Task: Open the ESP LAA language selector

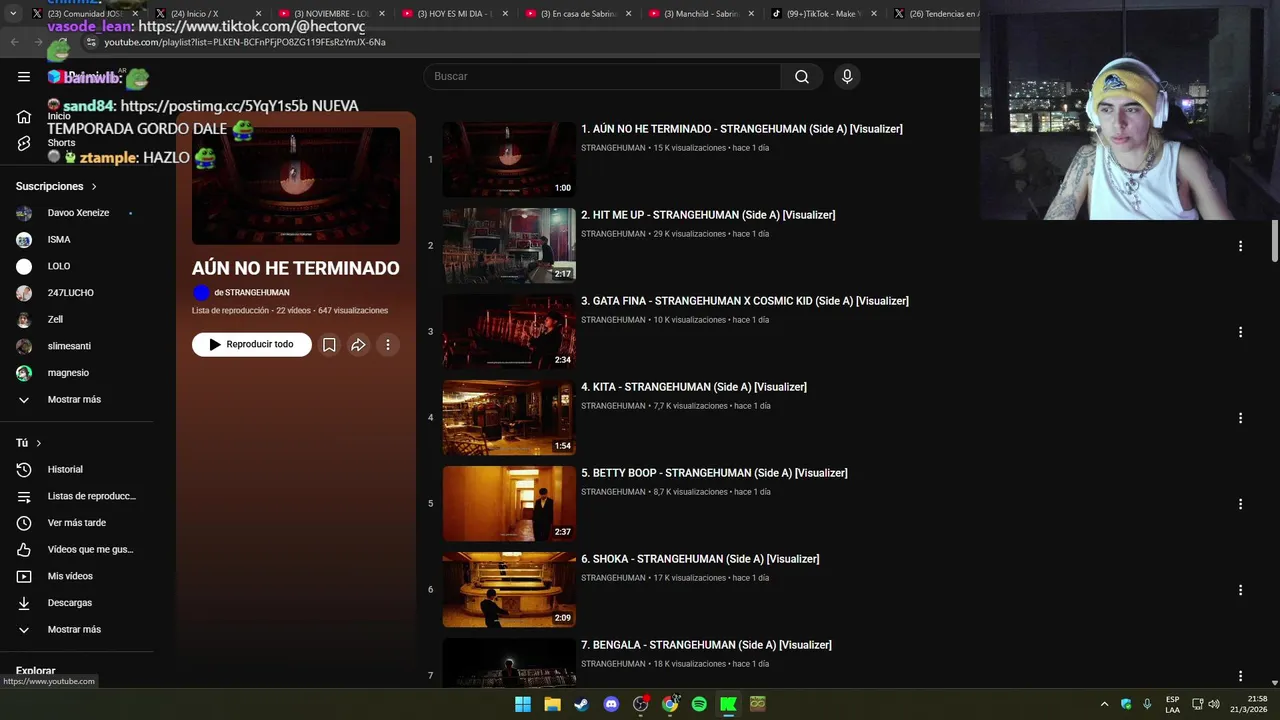Action: [x=1172, y=704]
